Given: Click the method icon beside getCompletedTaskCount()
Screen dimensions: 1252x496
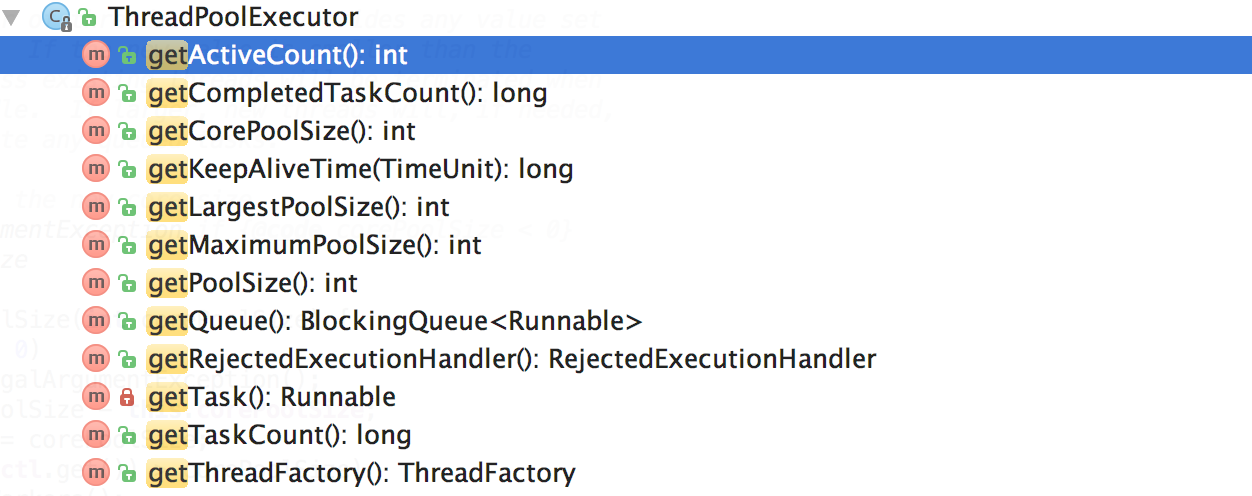Looking at the screenshot, I should pos(96,94).
